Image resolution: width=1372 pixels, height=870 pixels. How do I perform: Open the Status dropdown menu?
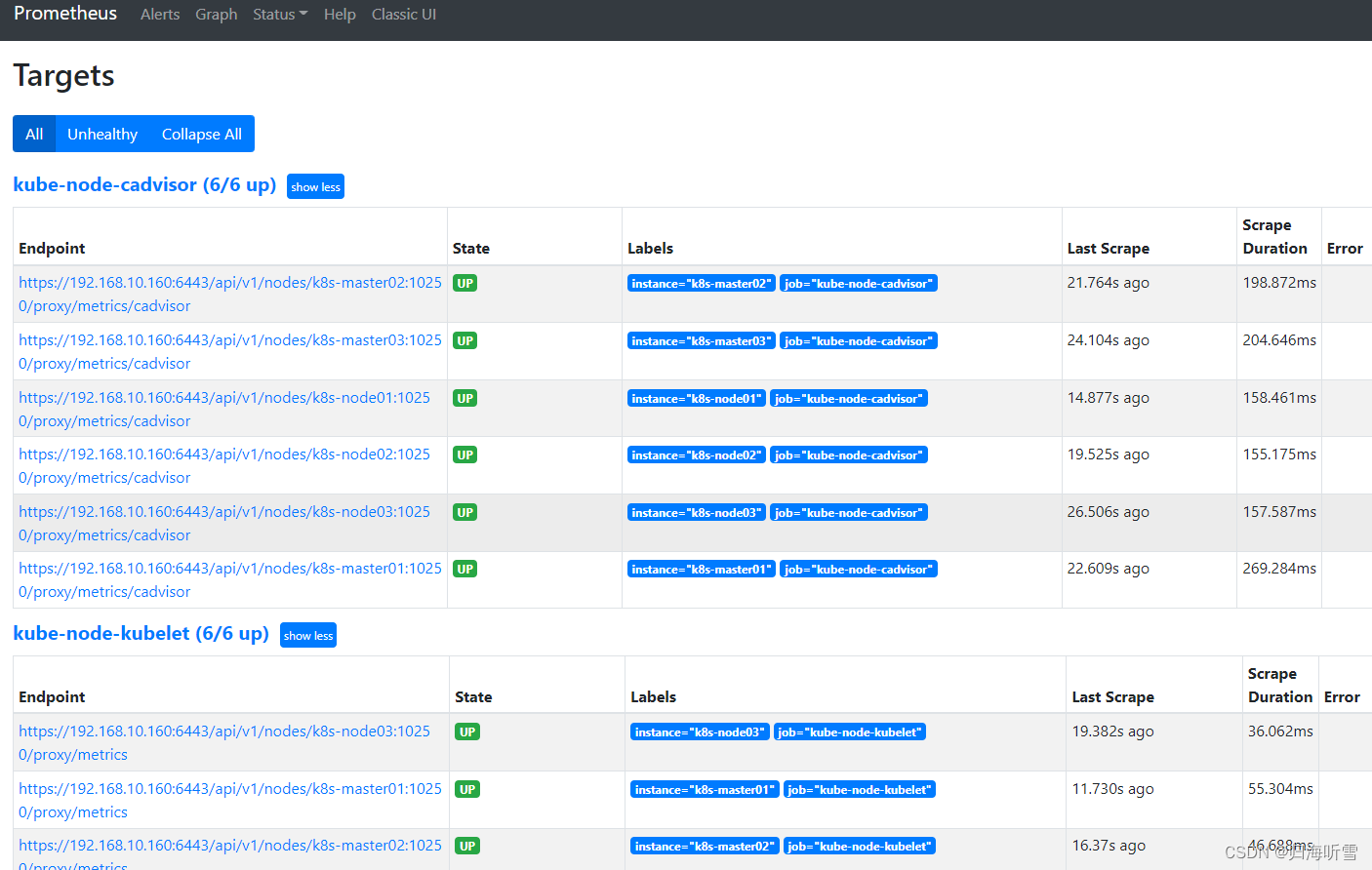pyautogui.click(x=279, y=14)
